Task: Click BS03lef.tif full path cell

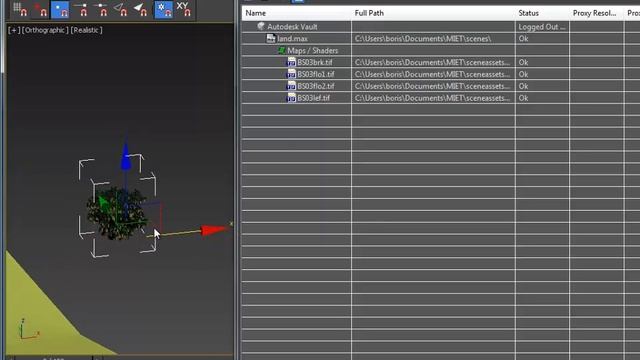Action: [433, 98]
